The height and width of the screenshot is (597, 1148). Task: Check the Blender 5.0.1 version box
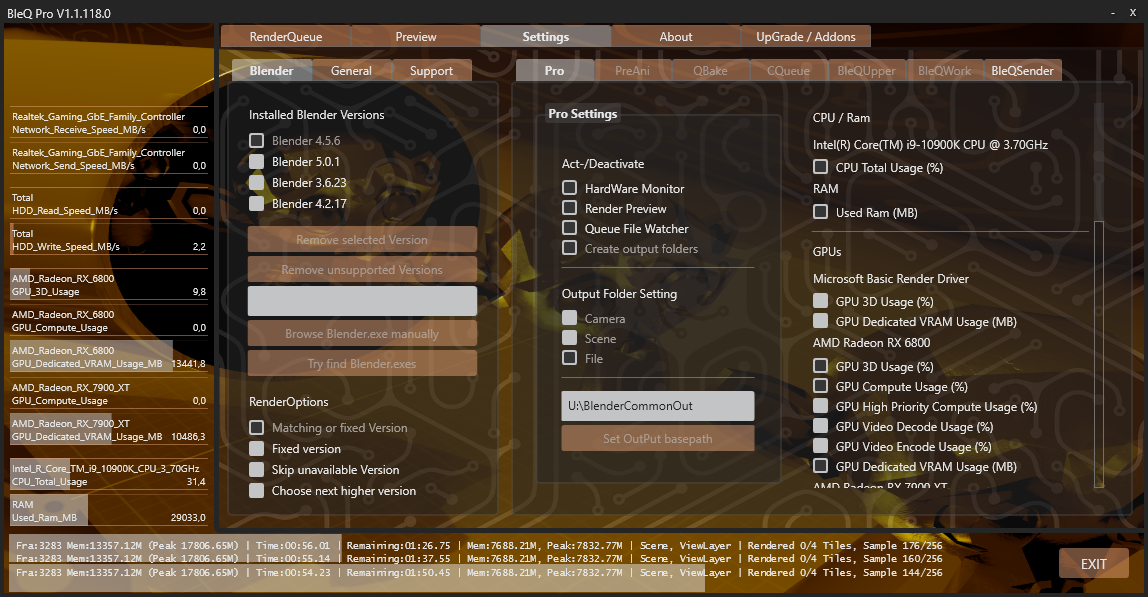[256, 161]
